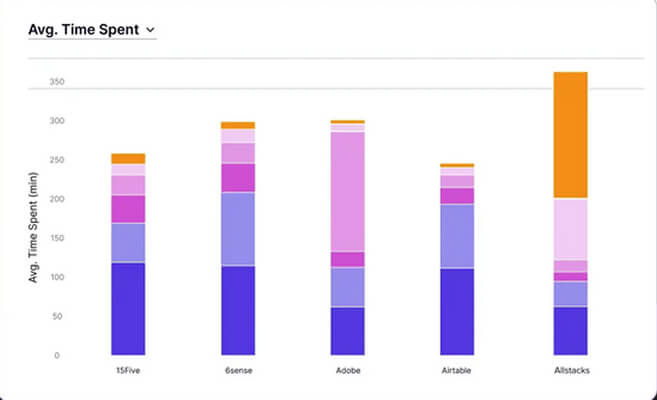Viewport: 657px width, 400px height.
Task: Select the dark blue segment of Allstacks bar
Action: click(570, 331)
